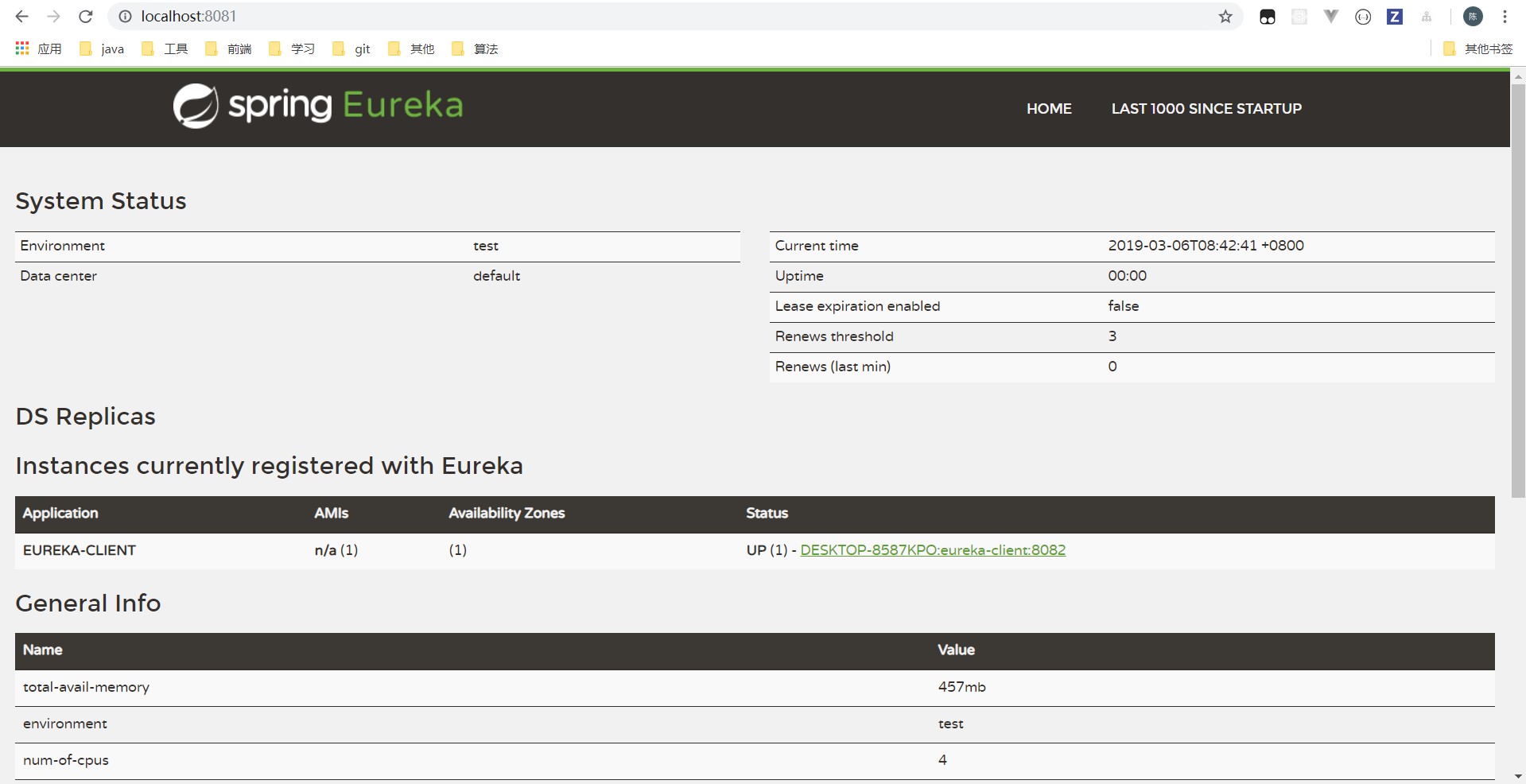View site information icon

click(125, 16)
